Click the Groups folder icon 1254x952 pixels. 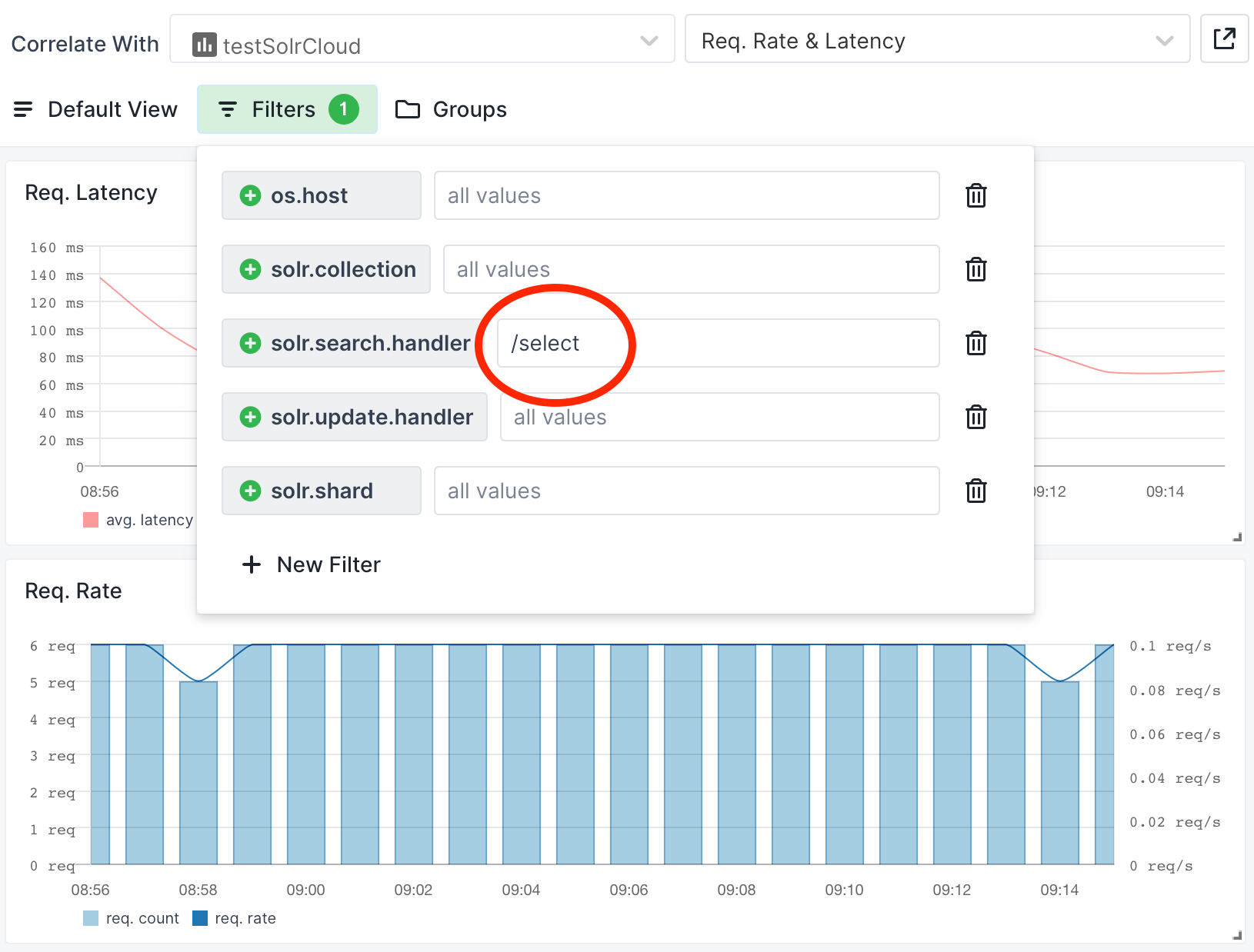[x=407, y=109]
